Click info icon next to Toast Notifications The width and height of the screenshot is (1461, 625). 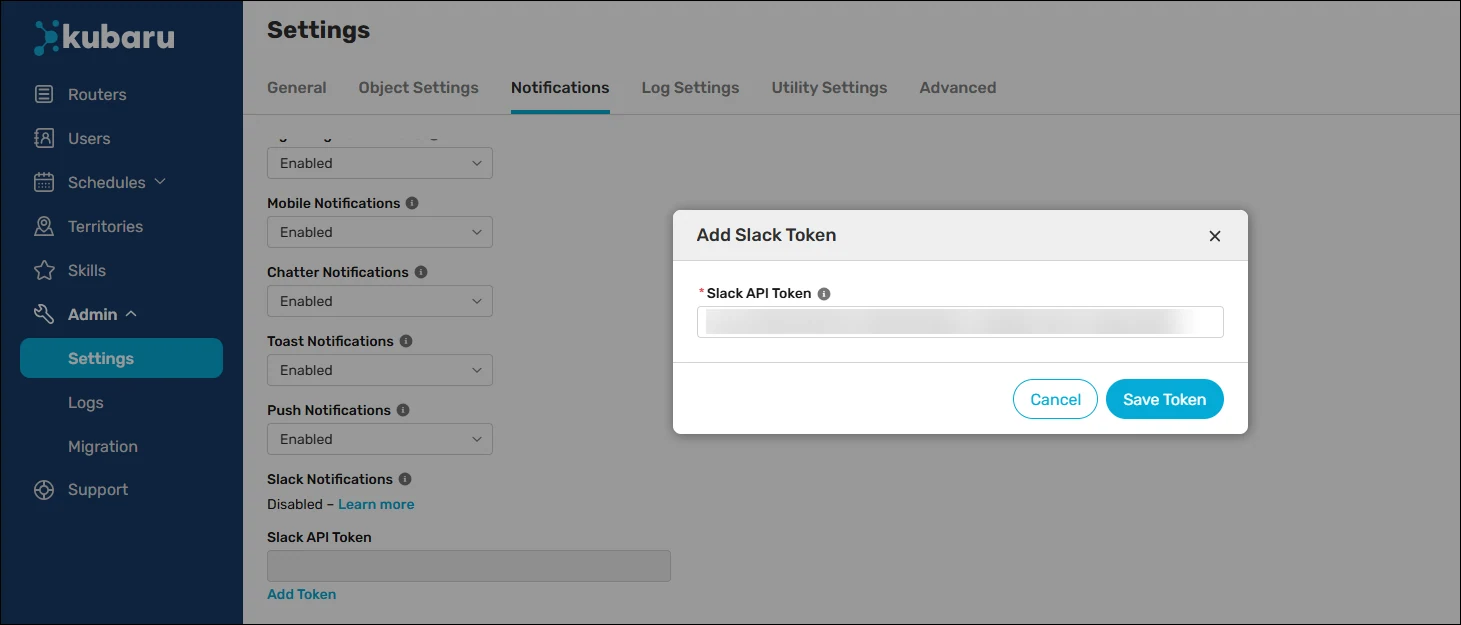click(x=406, y=341)
